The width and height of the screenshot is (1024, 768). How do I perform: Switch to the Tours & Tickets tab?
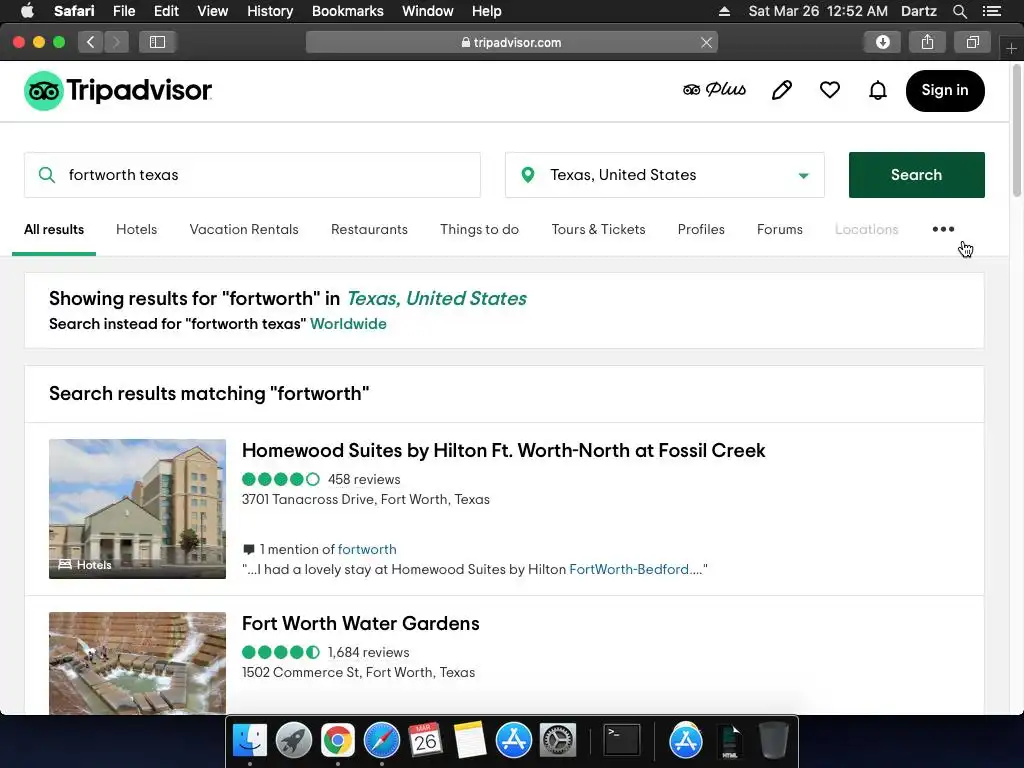click(x=598, y=229)
